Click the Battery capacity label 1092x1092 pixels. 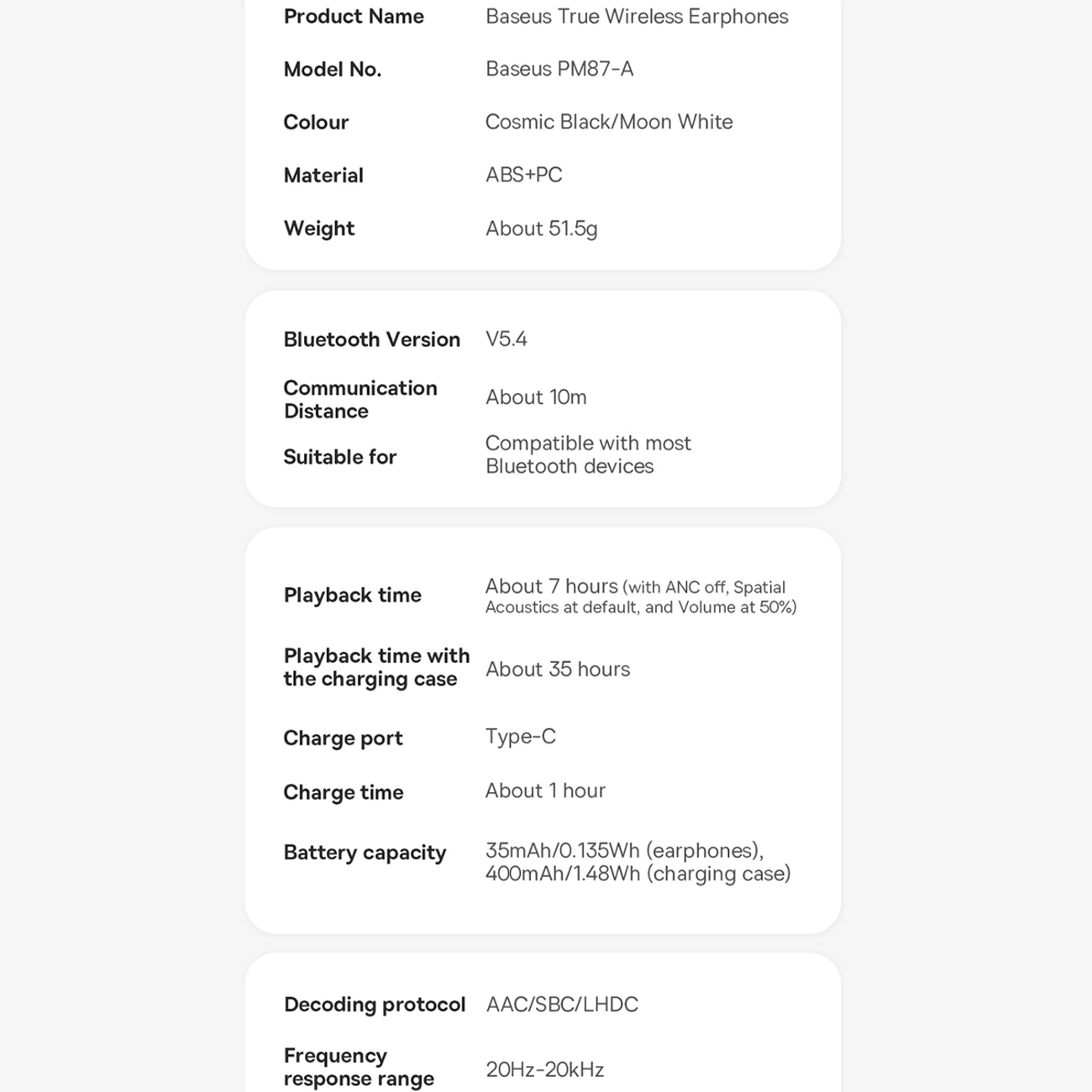coord(365,853)
